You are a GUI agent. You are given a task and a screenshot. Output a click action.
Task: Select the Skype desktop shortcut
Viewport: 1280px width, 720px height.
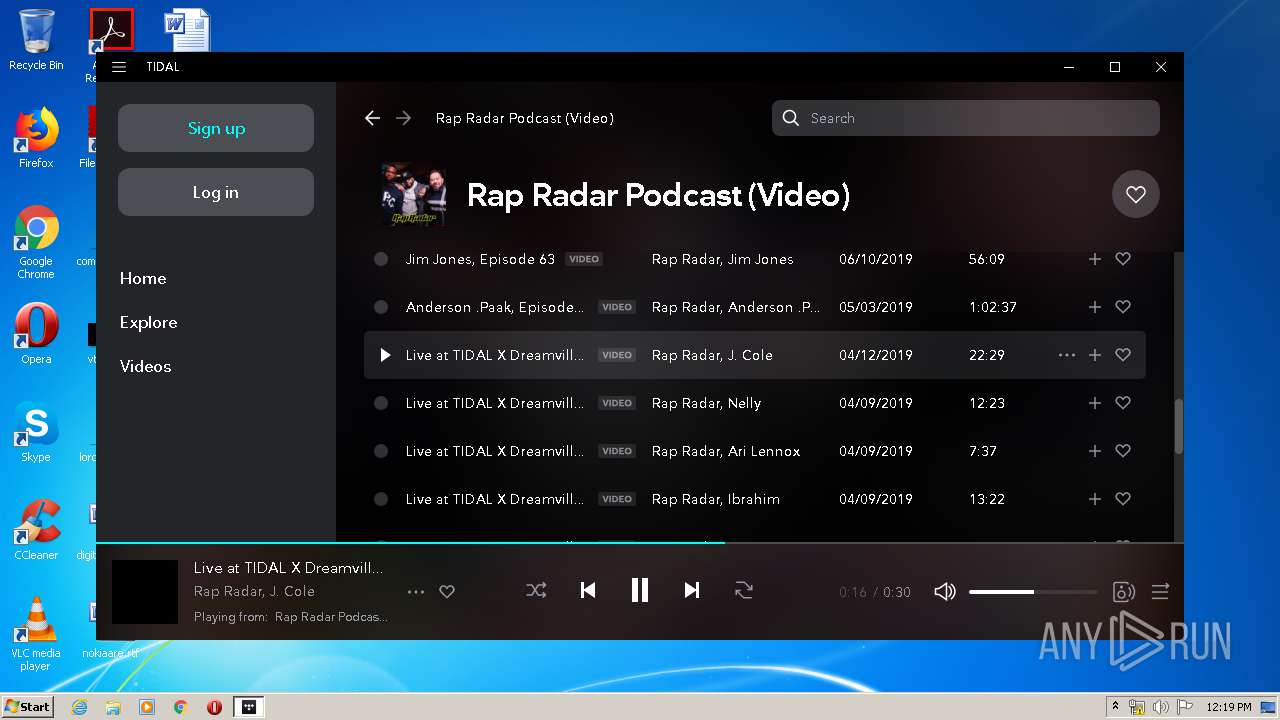coord(36,433)
